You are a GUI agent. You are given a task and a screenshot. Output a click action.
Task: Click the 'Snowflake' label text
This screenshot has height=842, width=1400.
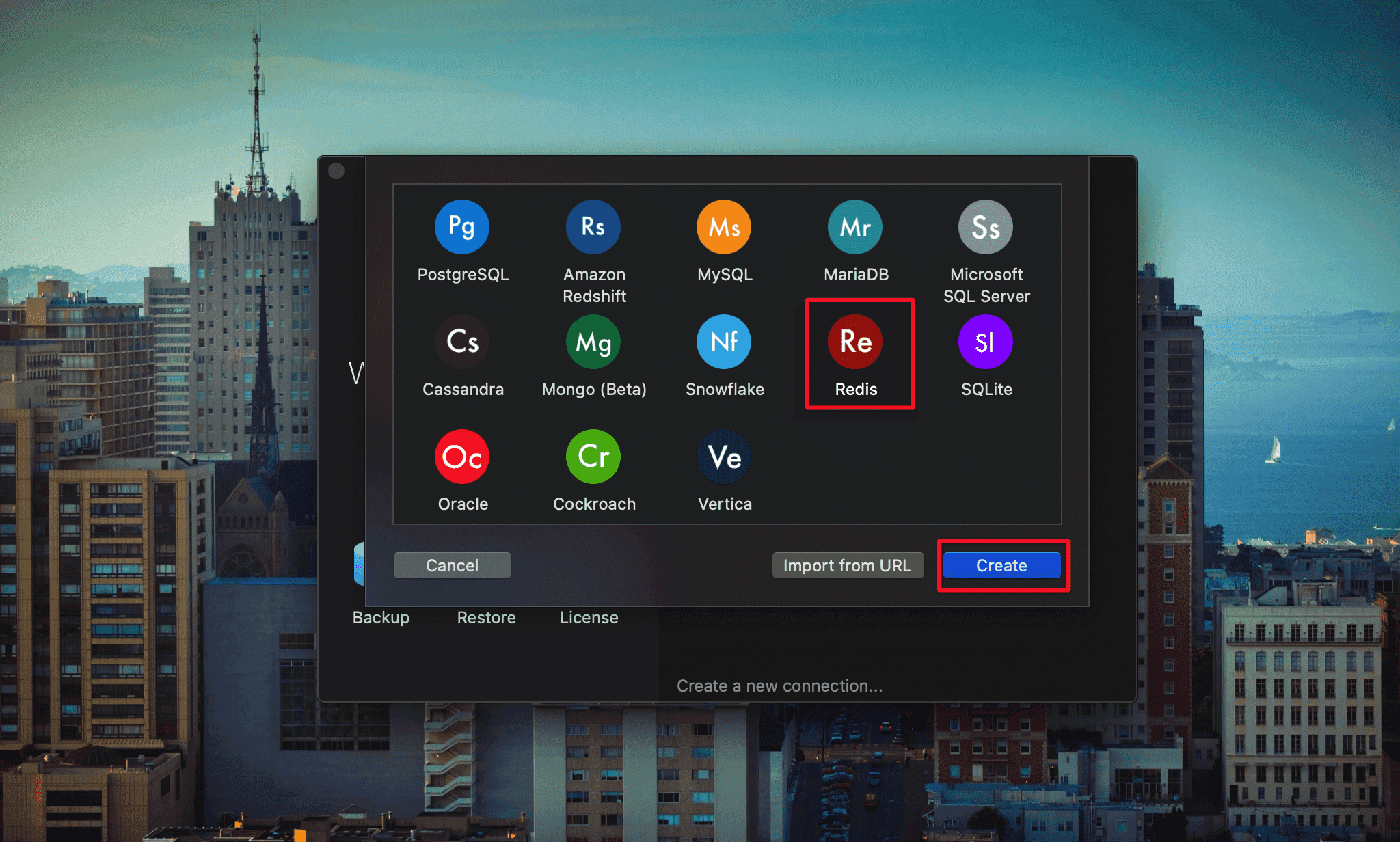[x=725, y=389]
